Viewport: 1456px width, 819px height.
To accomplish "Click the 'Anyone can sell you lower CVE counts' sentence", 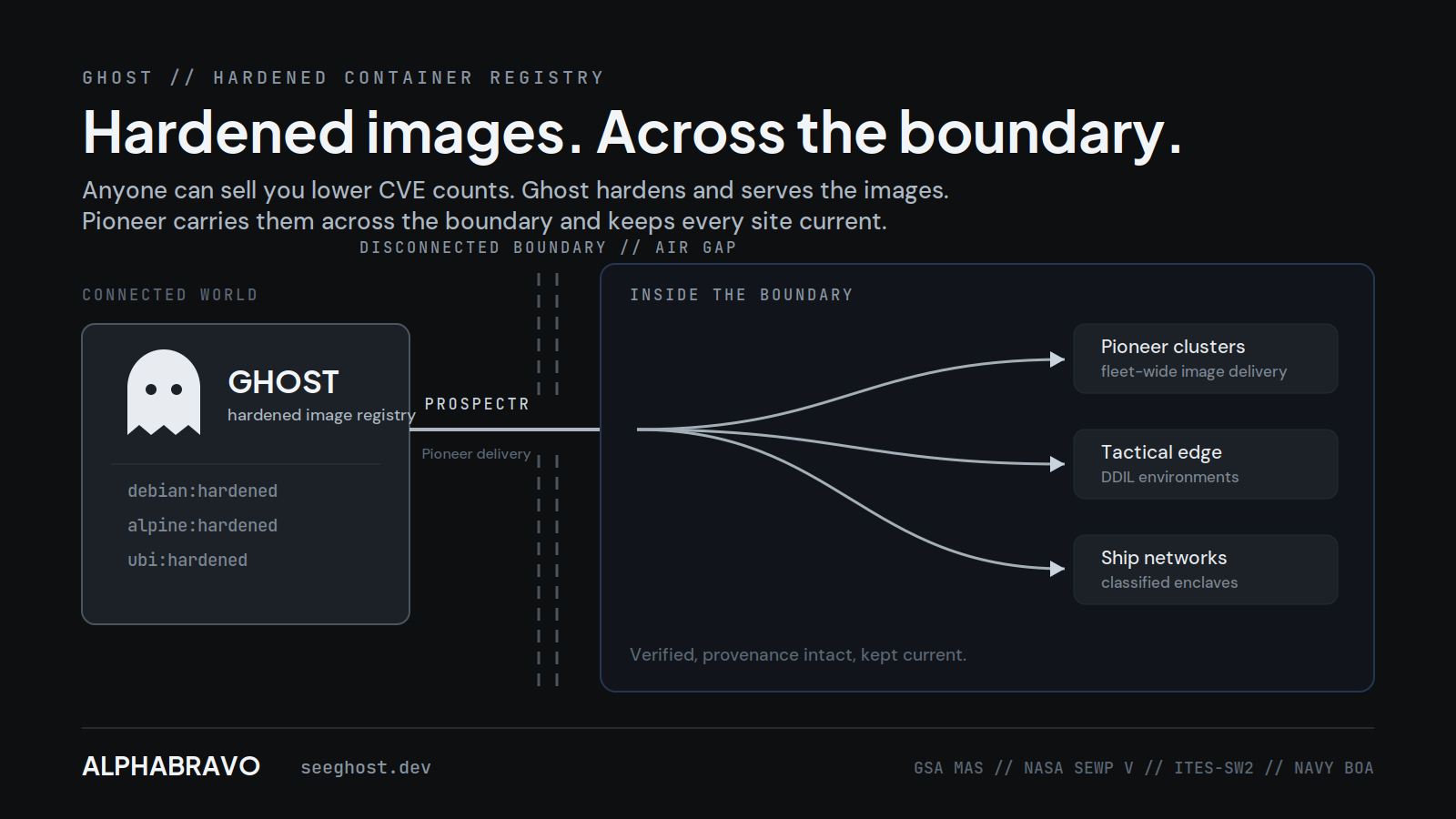I will pos(299,190).
